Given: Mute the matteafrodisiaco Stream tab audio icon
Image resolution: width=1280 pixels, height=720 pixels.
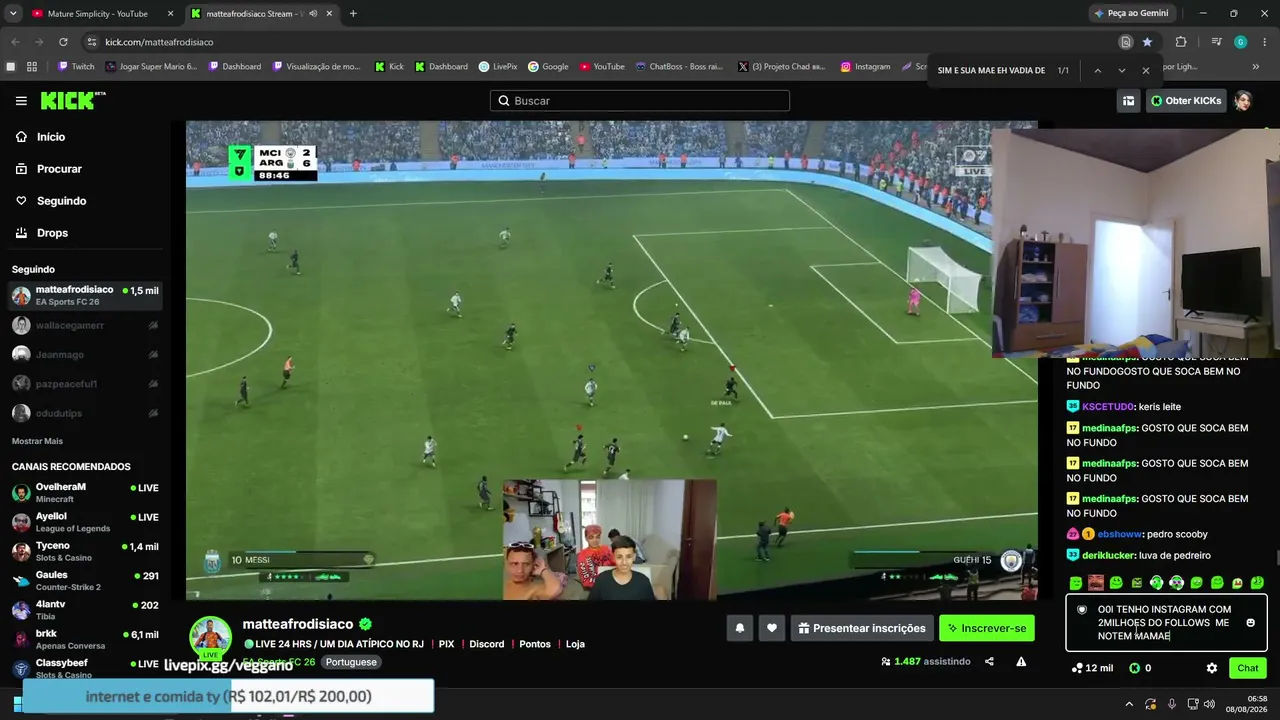Looking at the screenshot, I should click(313, 14).
